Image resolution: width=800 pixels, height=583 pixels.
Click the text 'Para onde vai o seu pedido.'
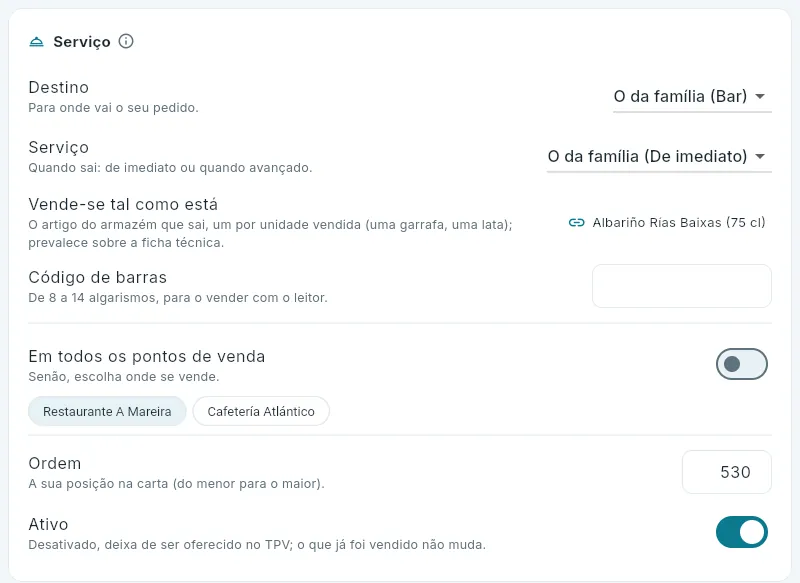click(x=113, y=108)
